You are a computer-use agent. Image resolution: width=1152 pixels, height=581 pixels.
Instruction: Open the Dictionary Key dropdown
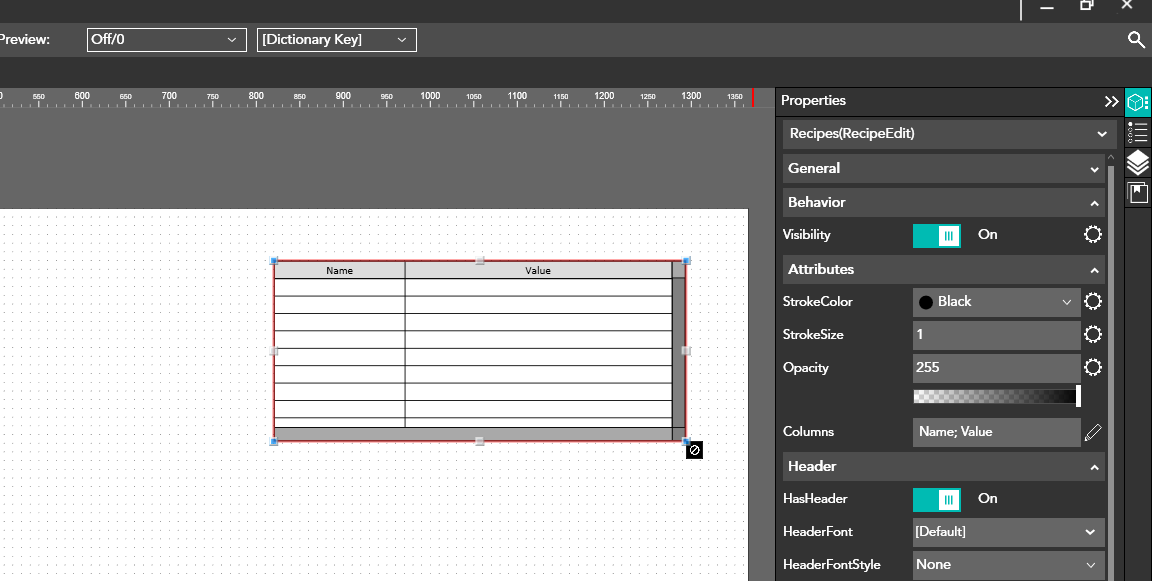tap(337, 40)
